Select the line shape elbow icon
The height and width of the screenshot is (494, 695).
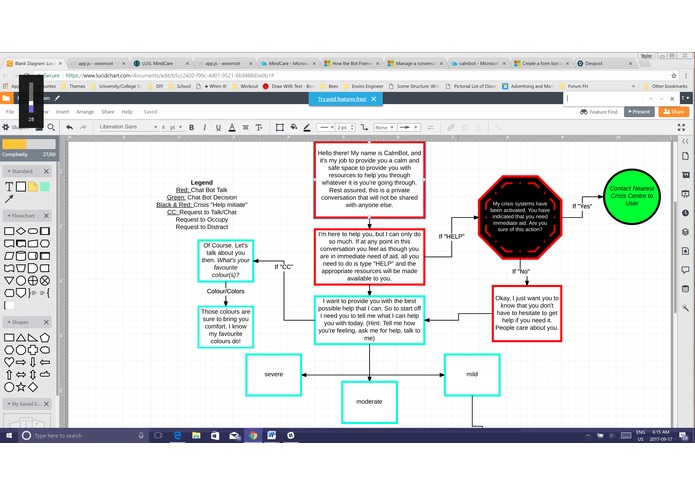[x=364, y=128]
